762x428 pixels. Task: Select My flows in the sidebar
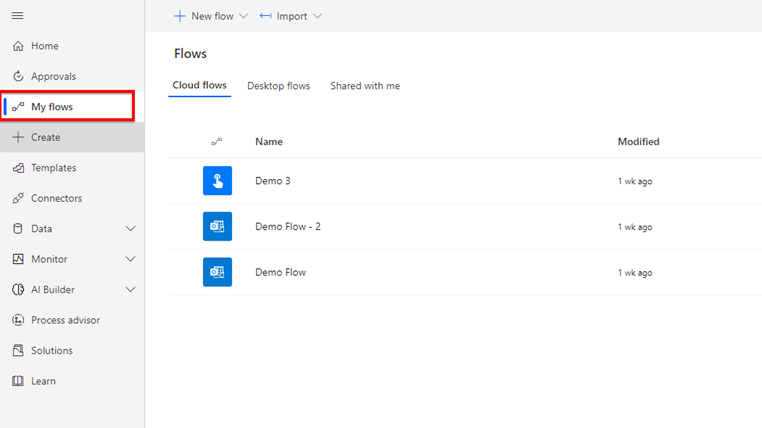click(x=52, y=107)
